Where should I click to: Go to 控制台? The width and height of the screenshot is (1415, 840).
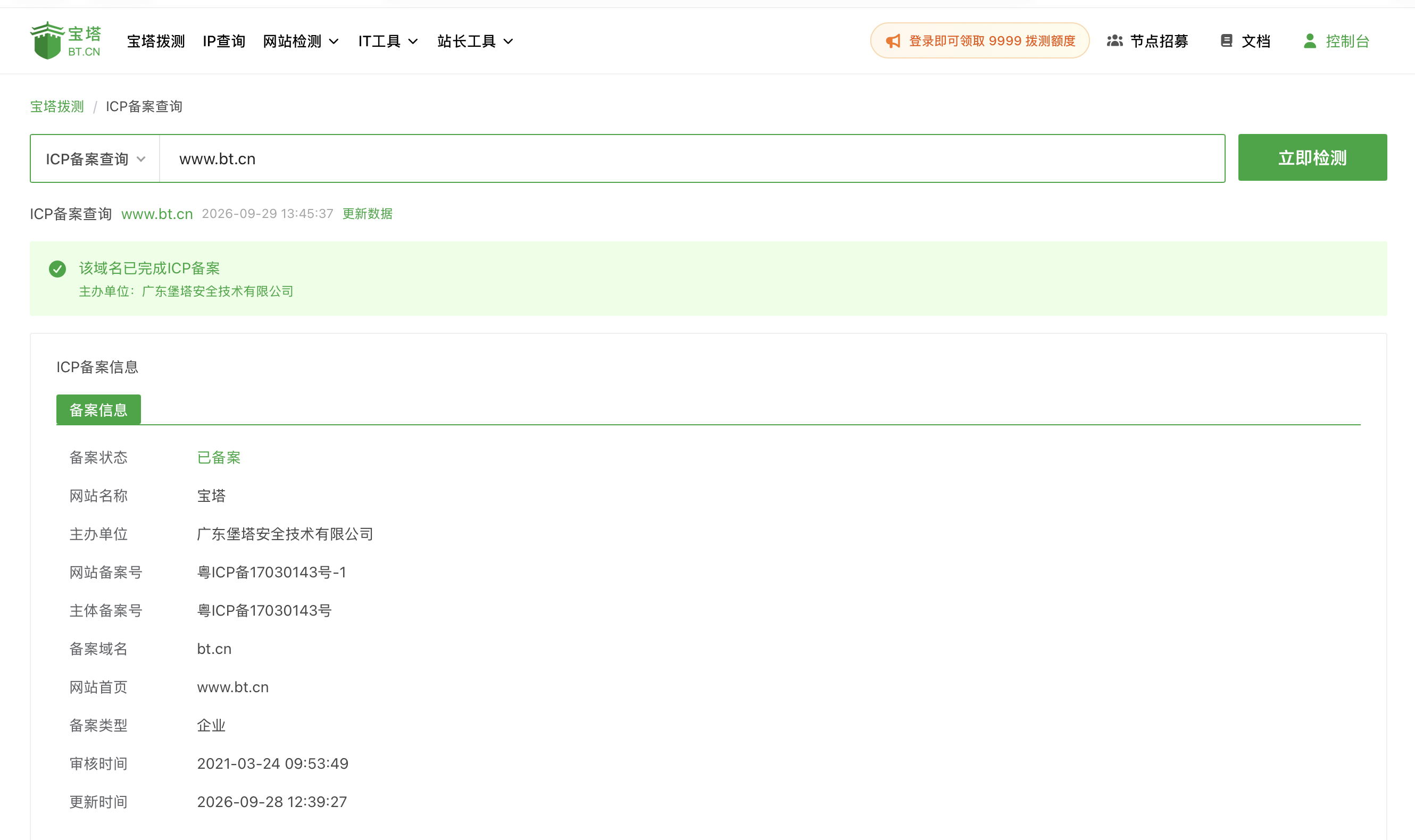[1336, 41]
